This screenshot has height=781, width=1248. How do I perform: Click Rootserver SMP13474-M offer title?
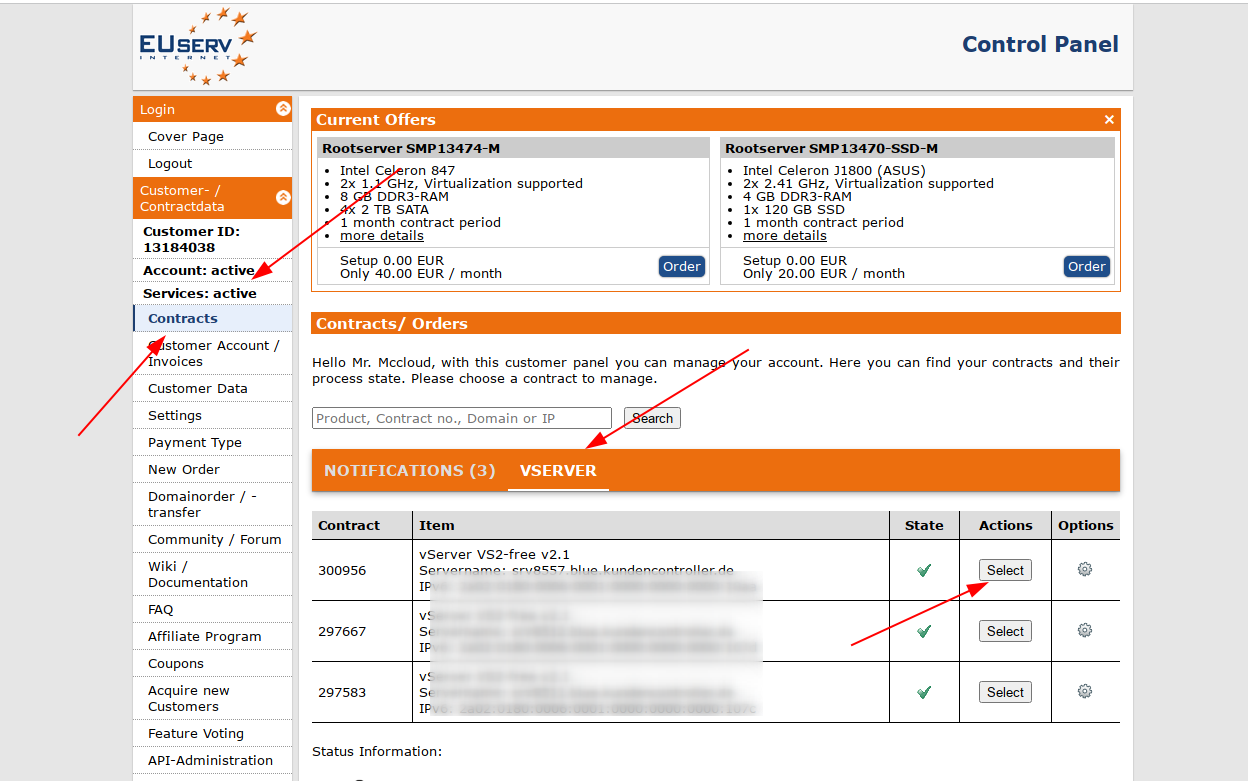point(411,148)
